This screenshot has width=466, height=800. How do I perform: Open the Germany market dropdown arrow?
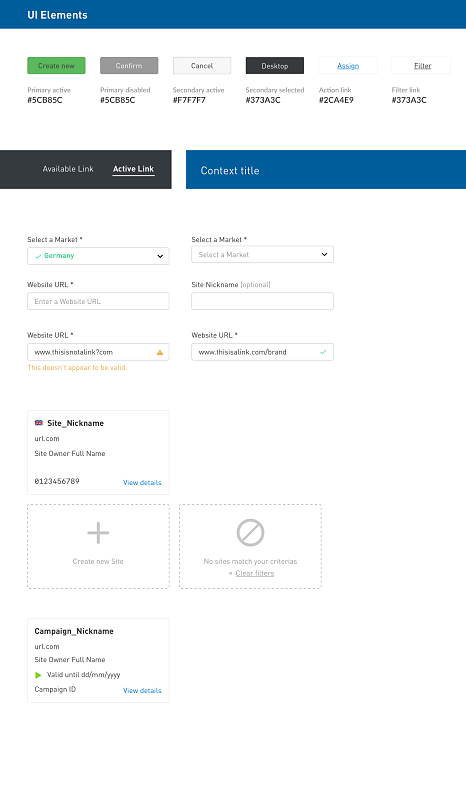[x=160, y=256]
